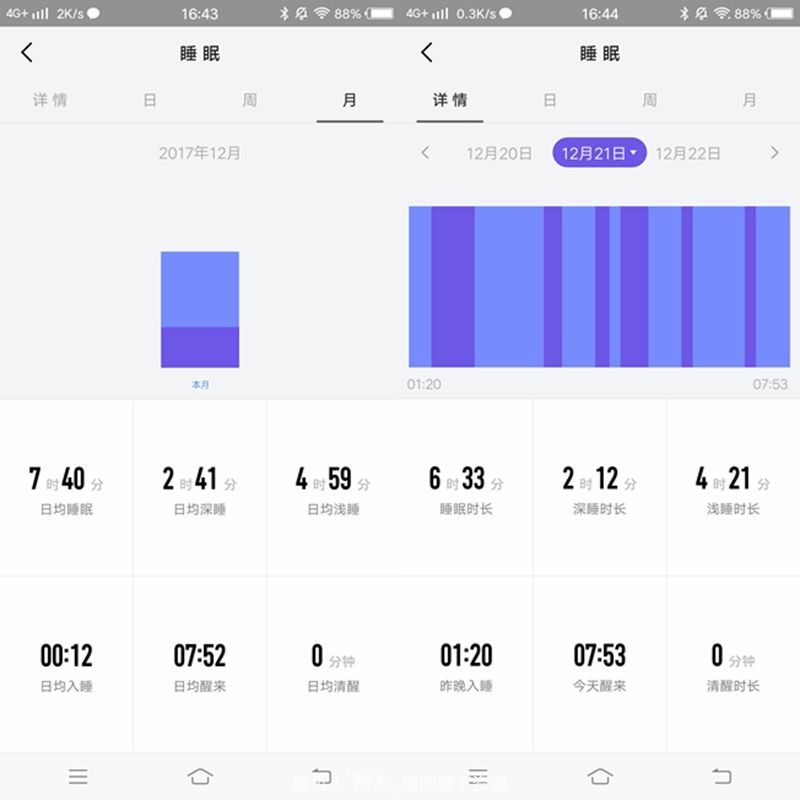This screenshot has width=800, height=800.
Task: Tap the back arrow on the right sleep screen
Action: tap(425, 52)
